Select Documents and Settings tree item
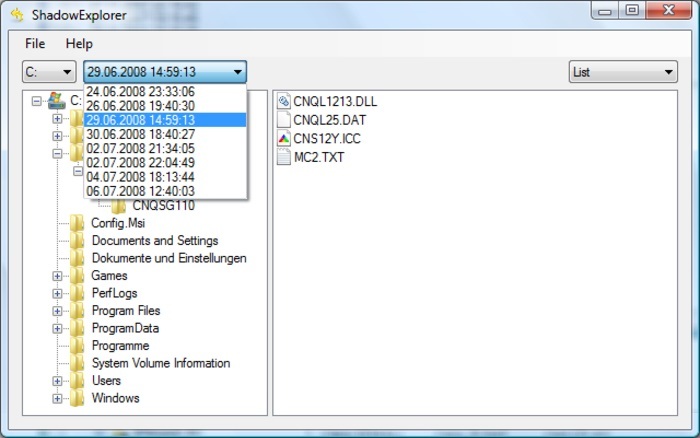This screenshot has height=438, width=700. (x=155, y=241)
